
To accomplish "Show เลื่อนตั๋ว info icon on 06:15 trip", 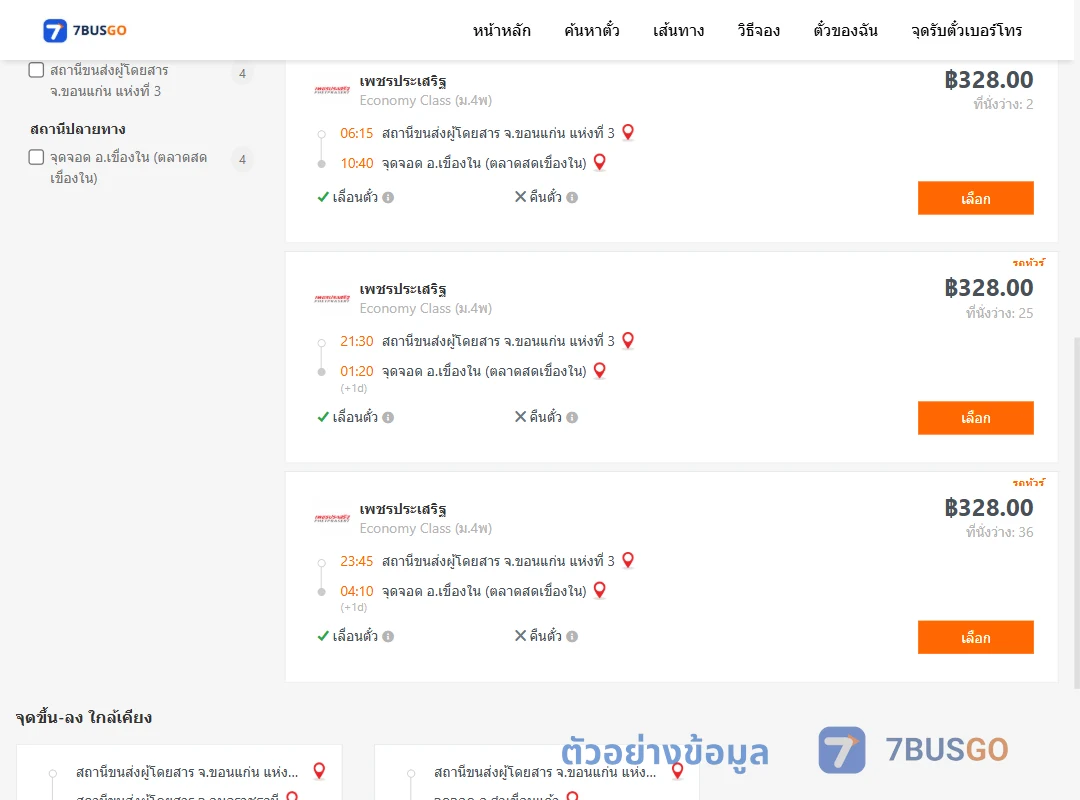I will tap(388, 198).
